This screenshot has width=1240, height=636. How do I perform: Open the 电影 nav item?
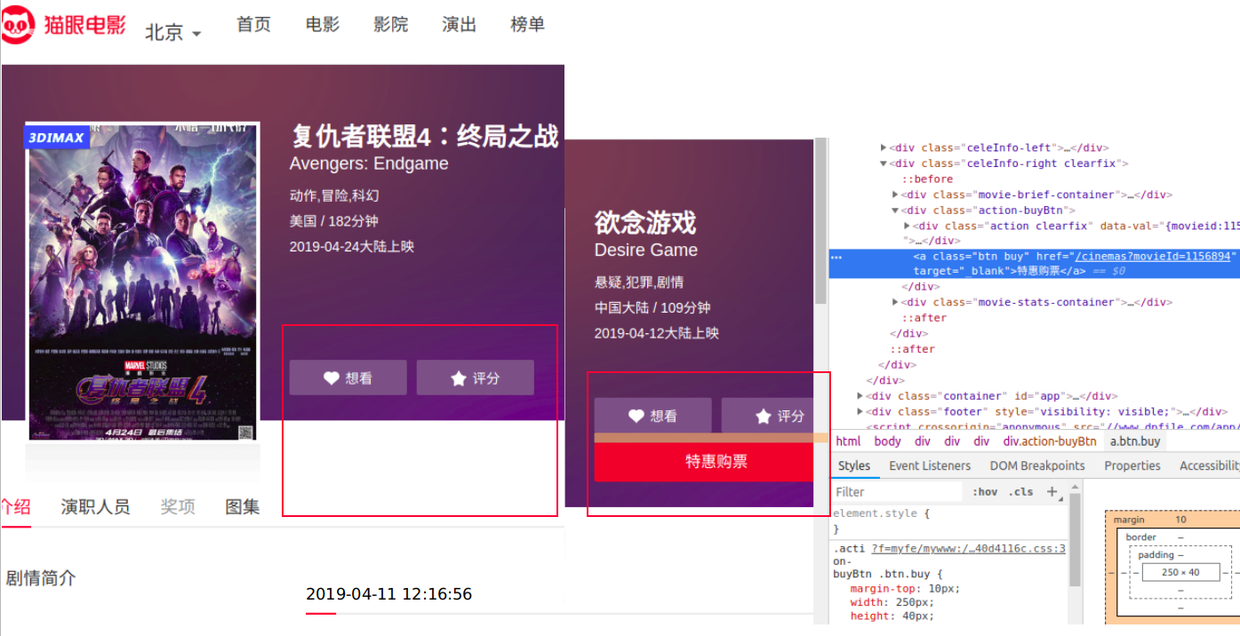323,25
